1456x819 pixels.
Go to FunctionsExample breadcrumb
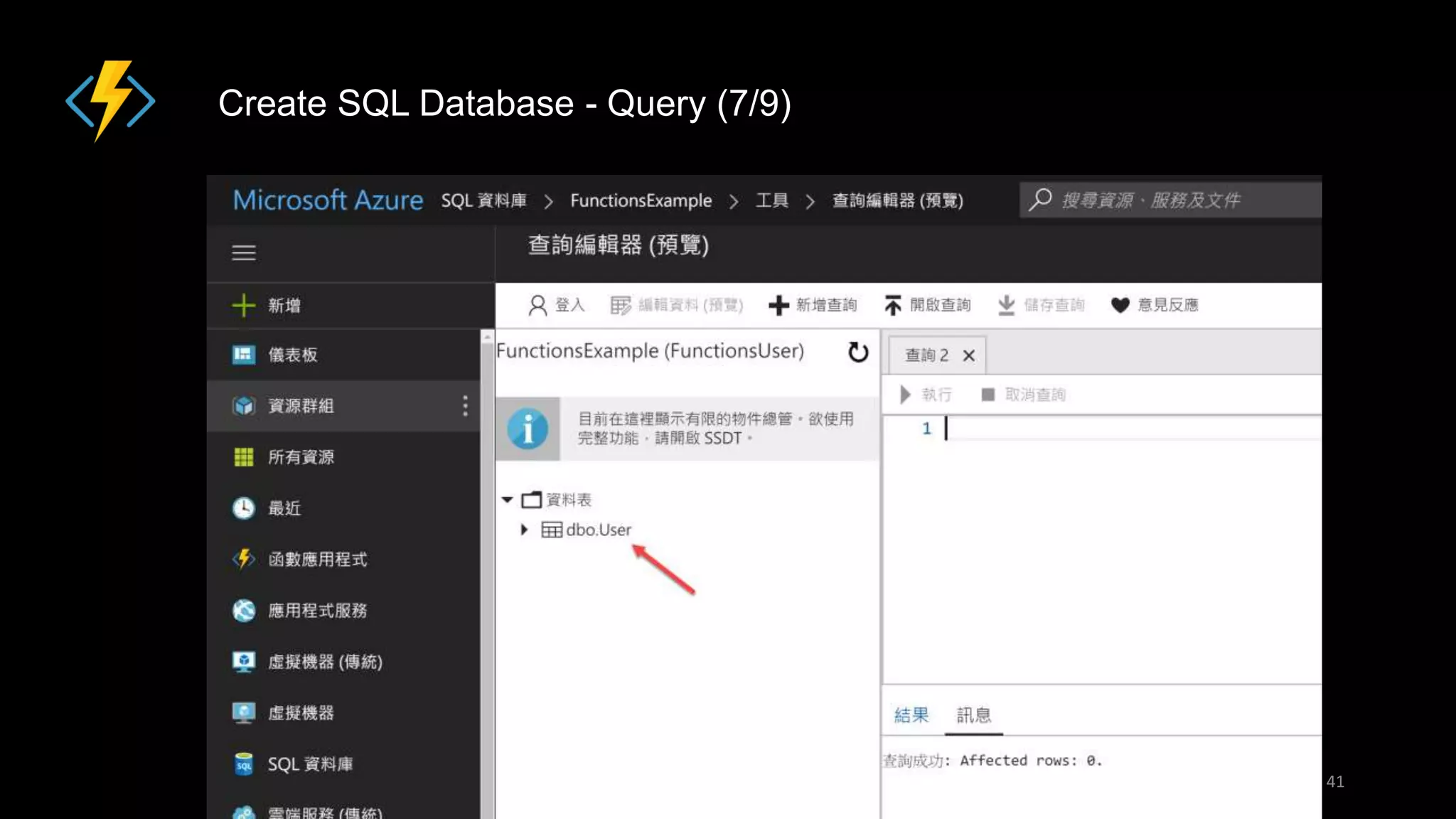641,200
